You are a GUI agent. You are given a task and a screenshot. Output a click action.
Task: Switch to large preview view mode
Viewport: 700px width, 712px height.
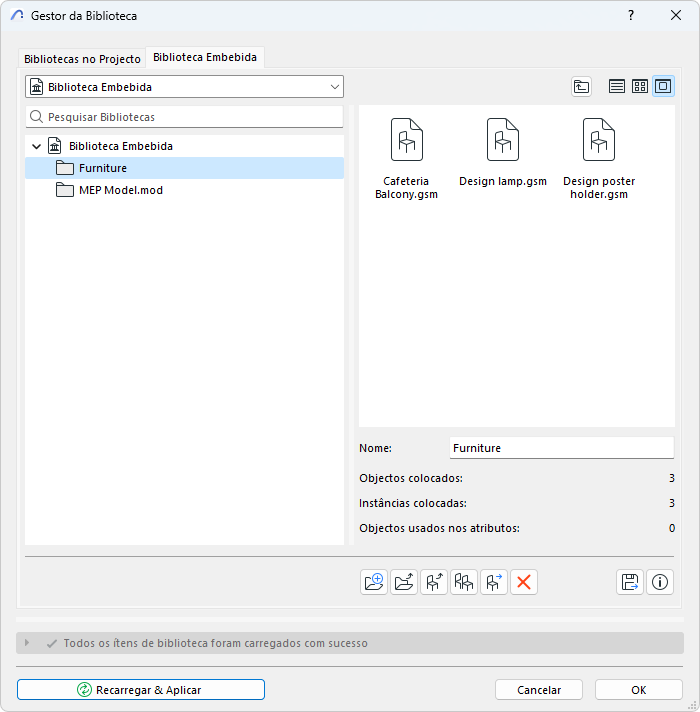[x=663, y=86]
